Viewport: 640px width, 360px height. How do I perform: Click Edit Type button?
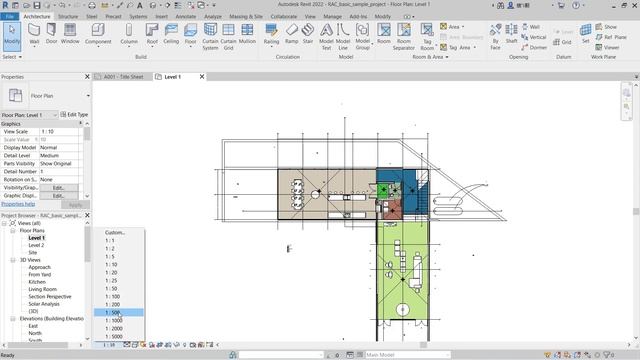74,115
